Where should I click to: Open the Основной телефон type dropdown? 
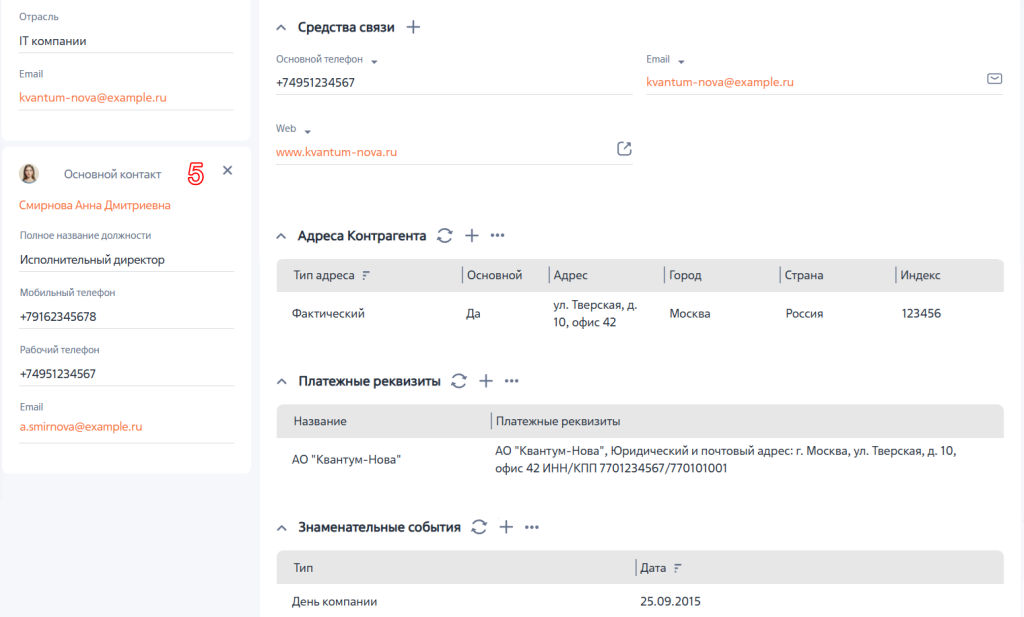click(374, 61)
